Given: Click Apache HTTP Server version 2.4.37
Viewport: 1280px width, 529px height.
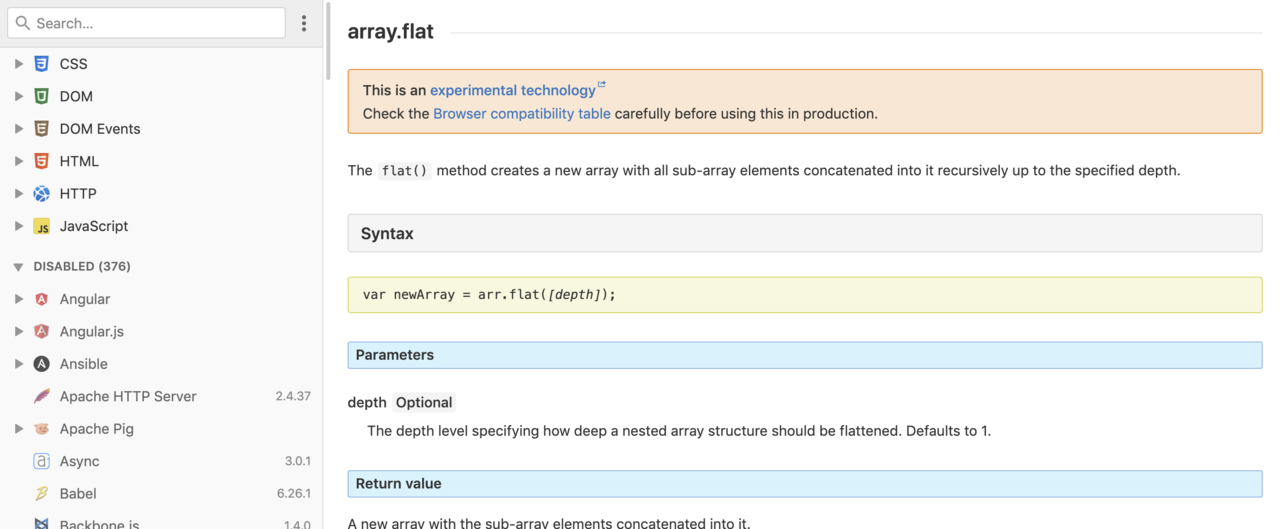Looking at the screenshot, I should [293, 396].
